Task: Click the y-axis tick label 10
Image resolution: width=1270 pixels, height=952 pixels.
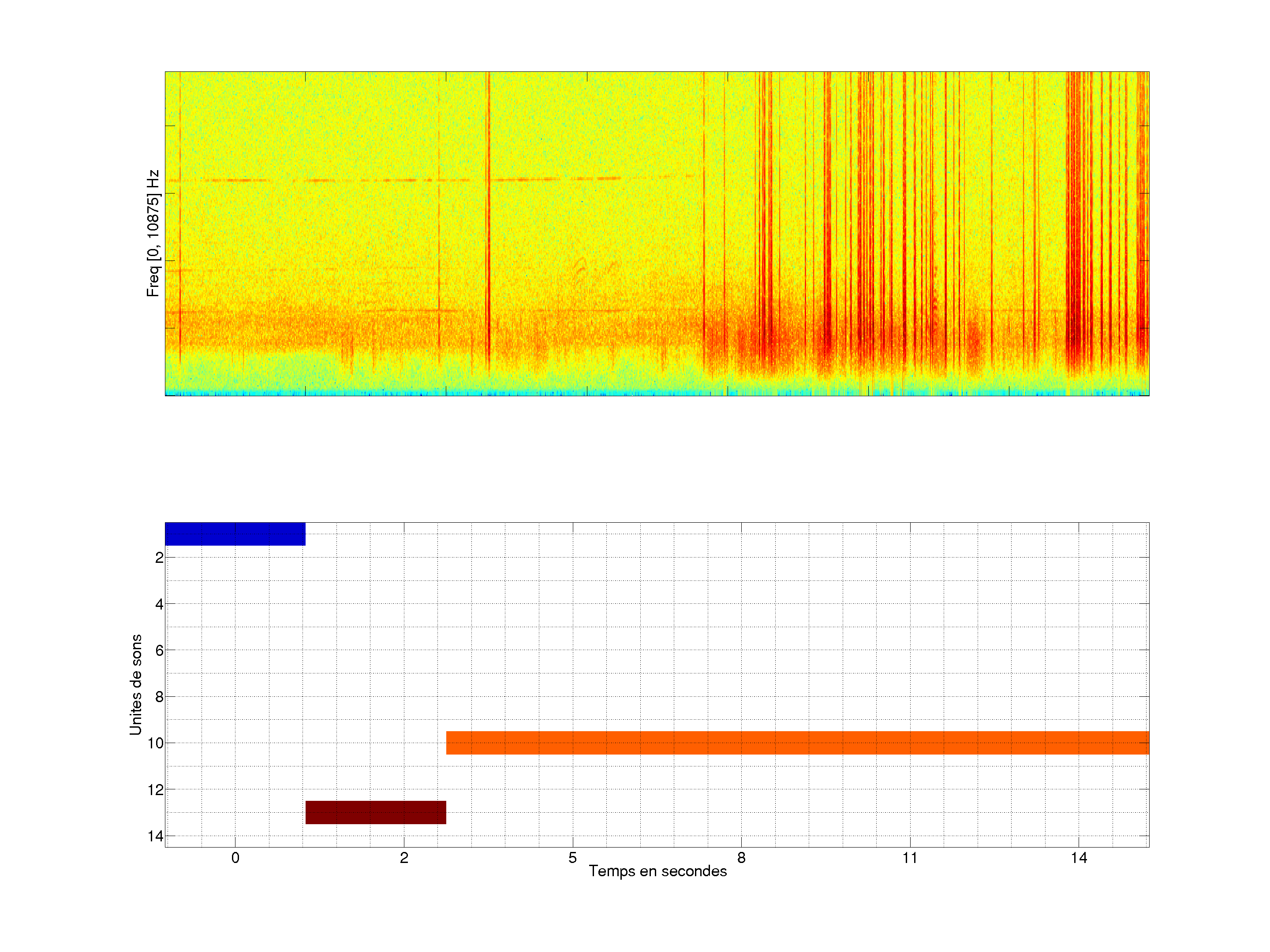Action: pyautogui.click(x=155, y=743)
